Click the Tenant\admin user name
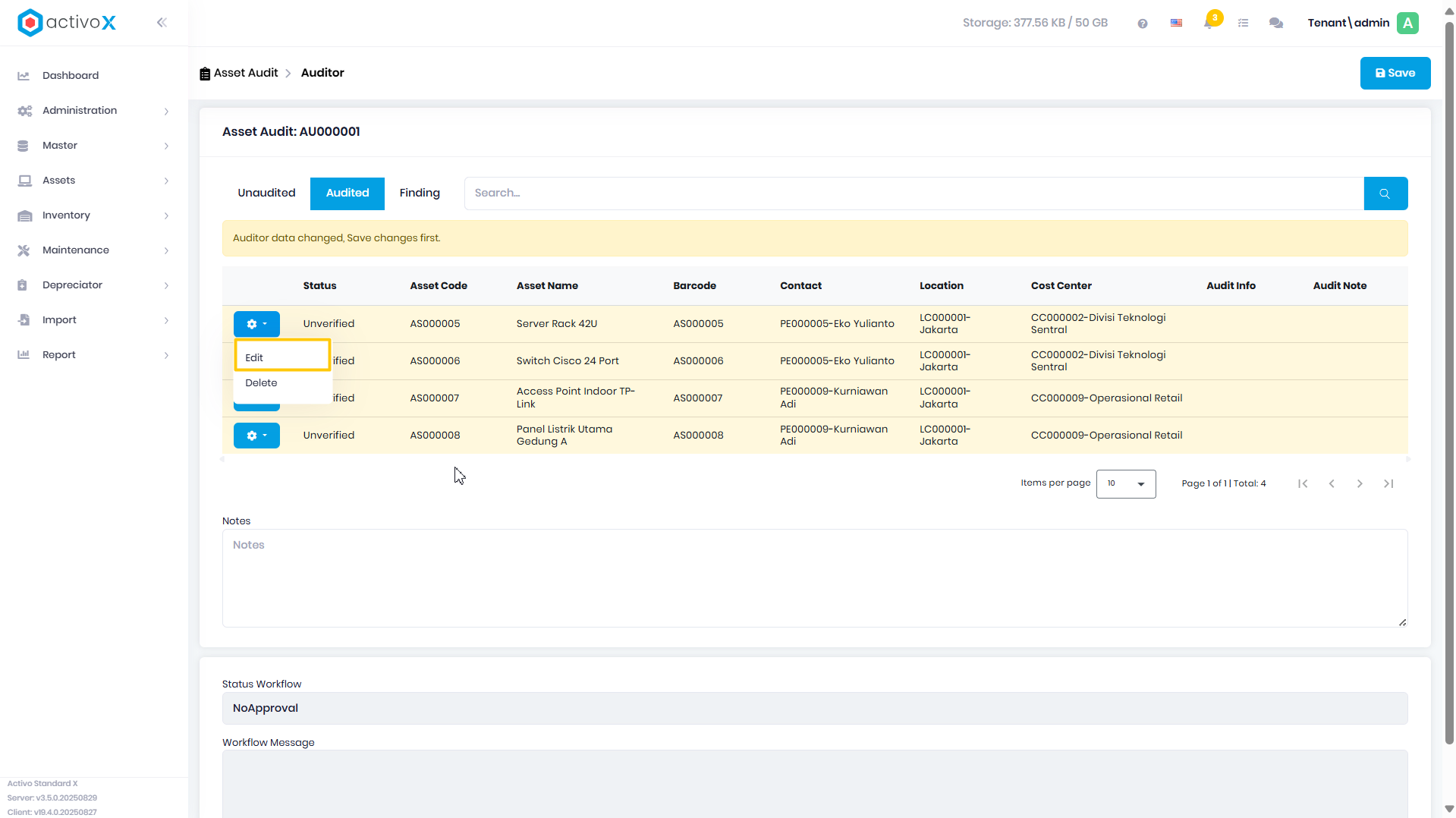1456x818 pixels. (1348, 23)
